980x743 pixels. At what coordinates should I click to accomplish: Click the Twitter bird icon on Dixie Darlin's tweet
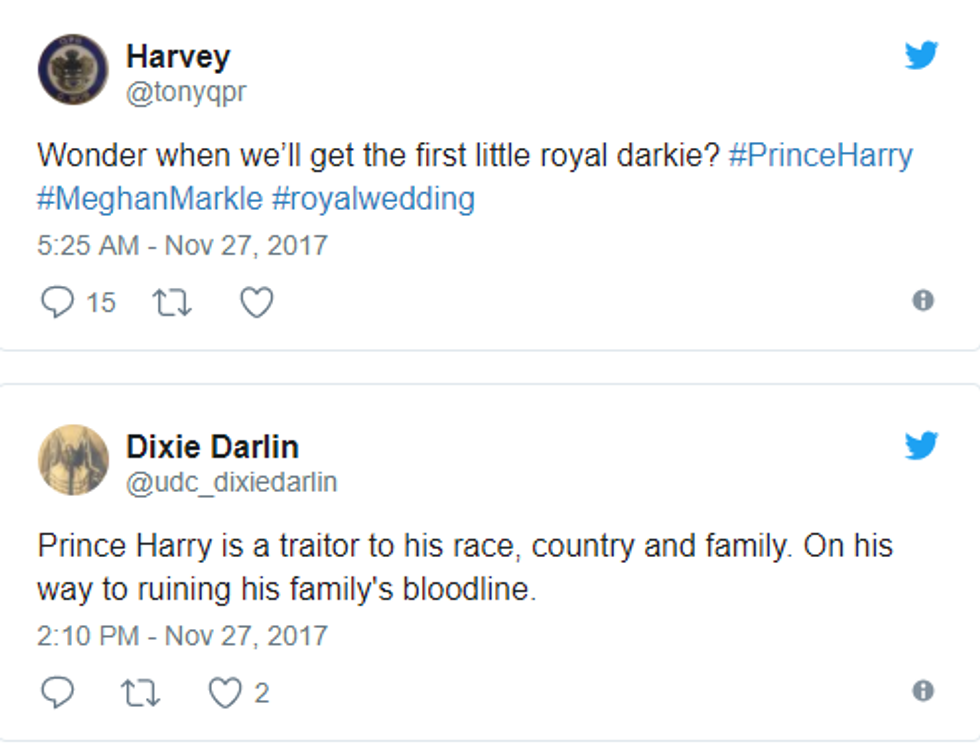921,445
